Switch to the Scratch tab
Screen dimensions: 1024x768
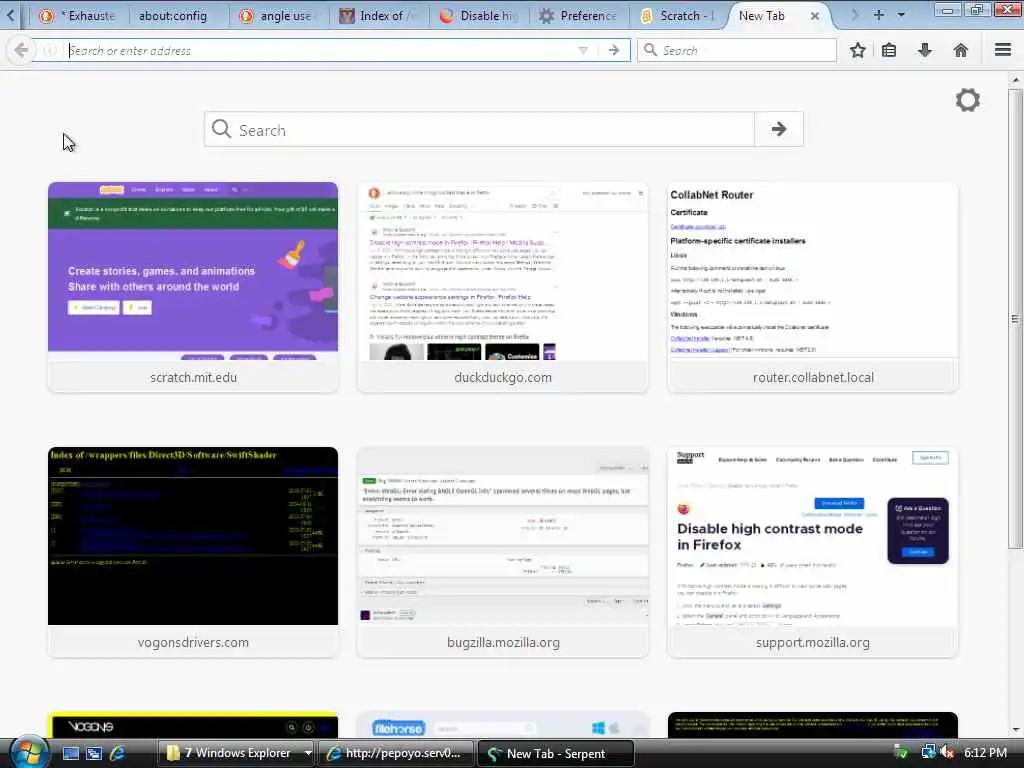[679, 16]
